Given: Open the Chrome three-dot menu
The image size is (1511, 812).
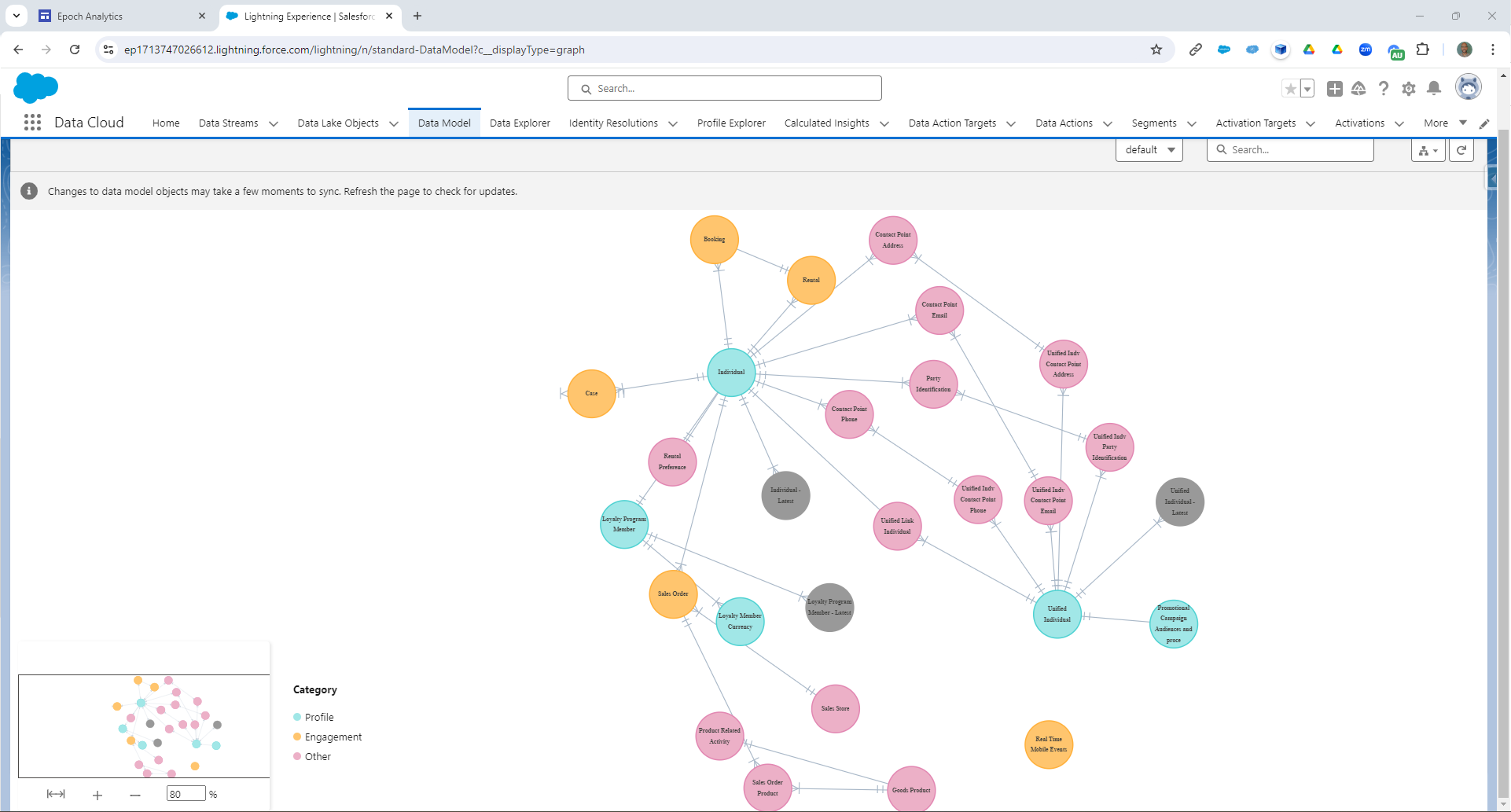Looking at the screenshot, I should (x=1493, y=50).
